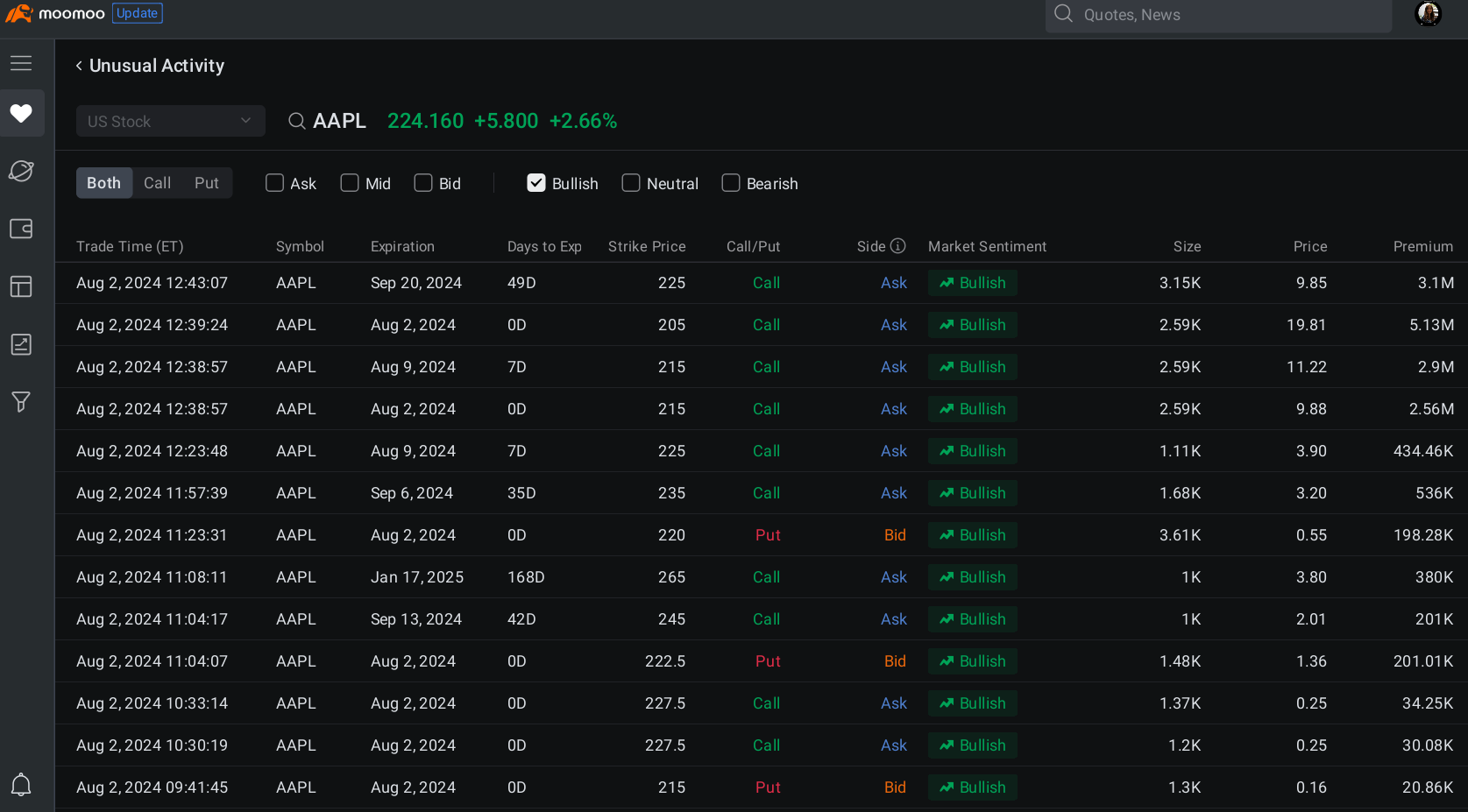Open the wallet accounts icon
1468x812 pixels.
[21, 229]
